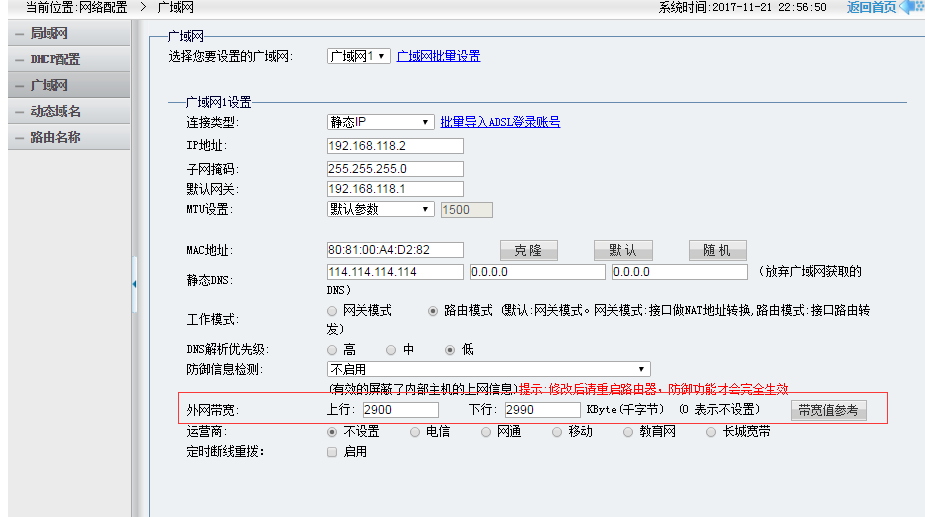Screen dimensions: 925x517
Task: Click the 上行 bandwidth field
Action: click(x=401, y=410)
